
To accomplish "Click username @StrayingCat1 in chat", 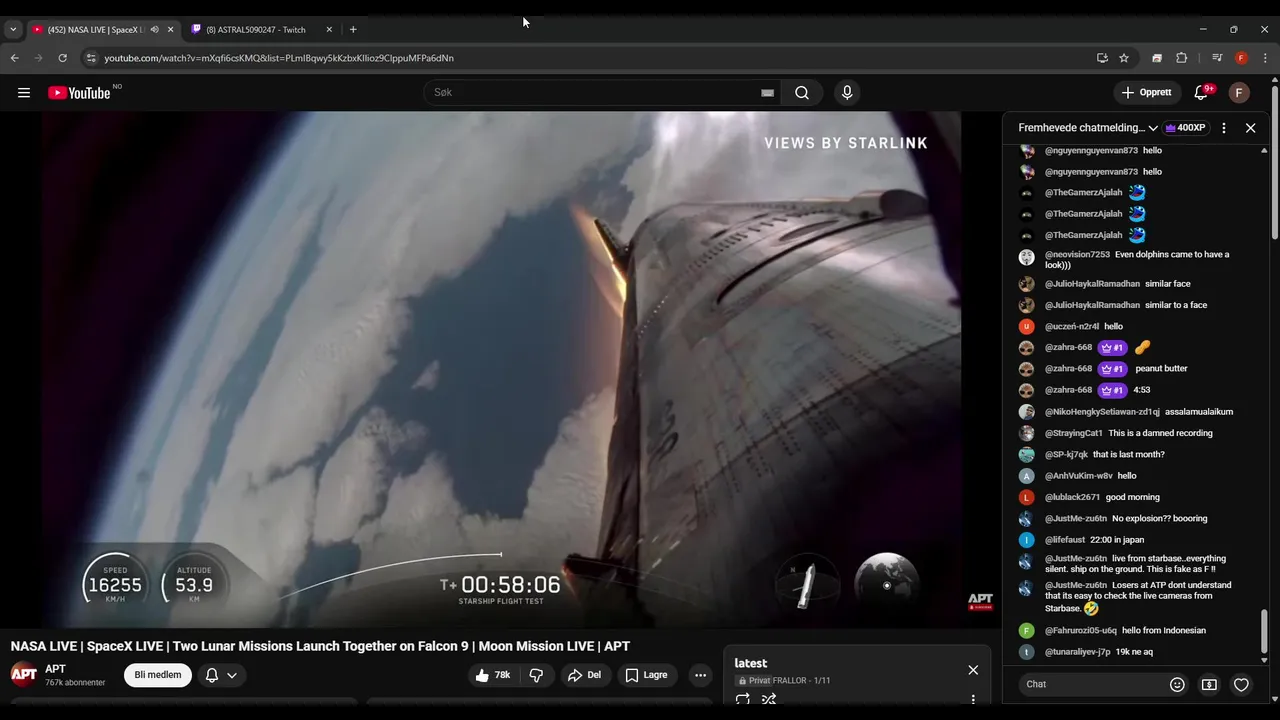I will click(1073, 434).
